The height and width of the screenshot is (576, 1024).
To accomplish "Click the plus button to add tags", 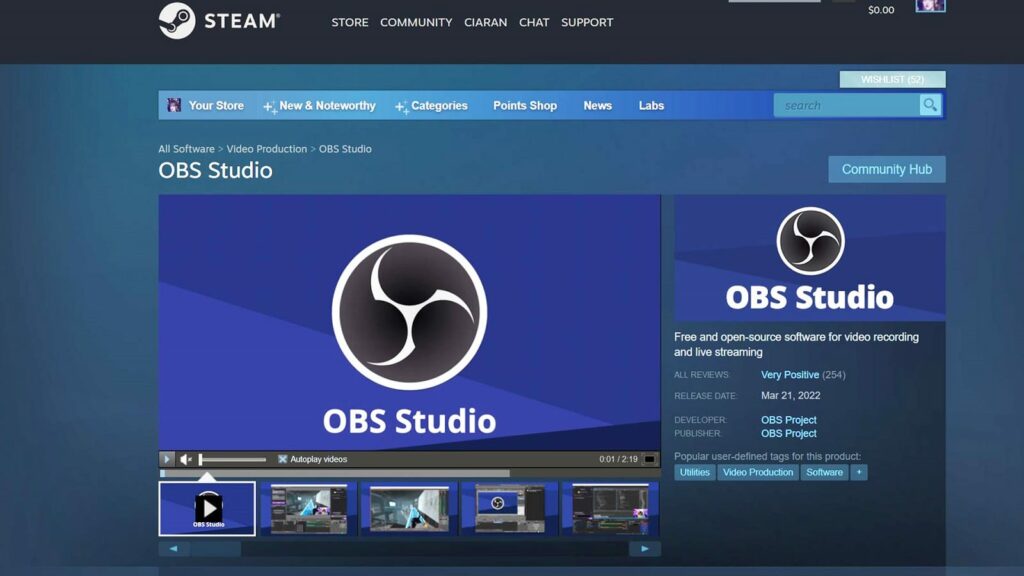I will click(x=859, y=472).
